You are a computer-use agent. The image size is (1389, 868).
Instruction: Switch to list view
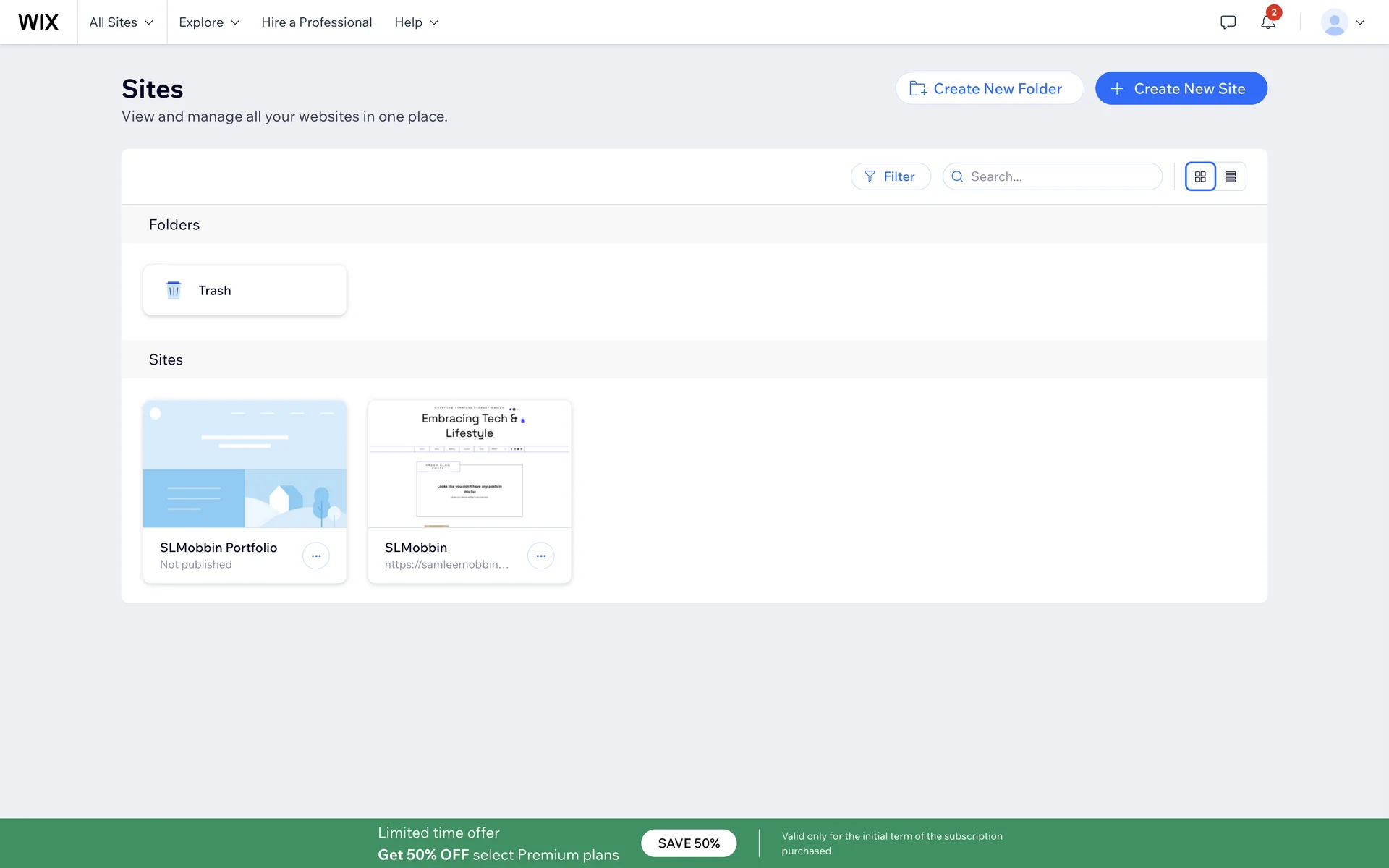click(x=1231, y=176)
